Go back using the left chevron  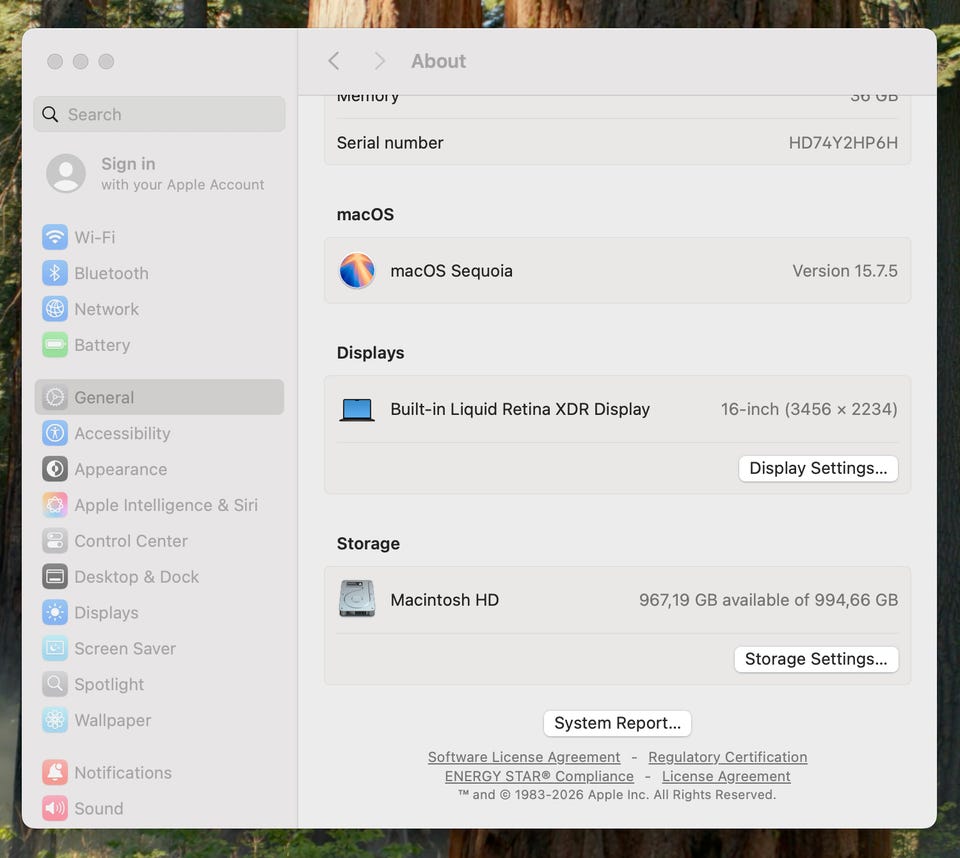(334, 61)
